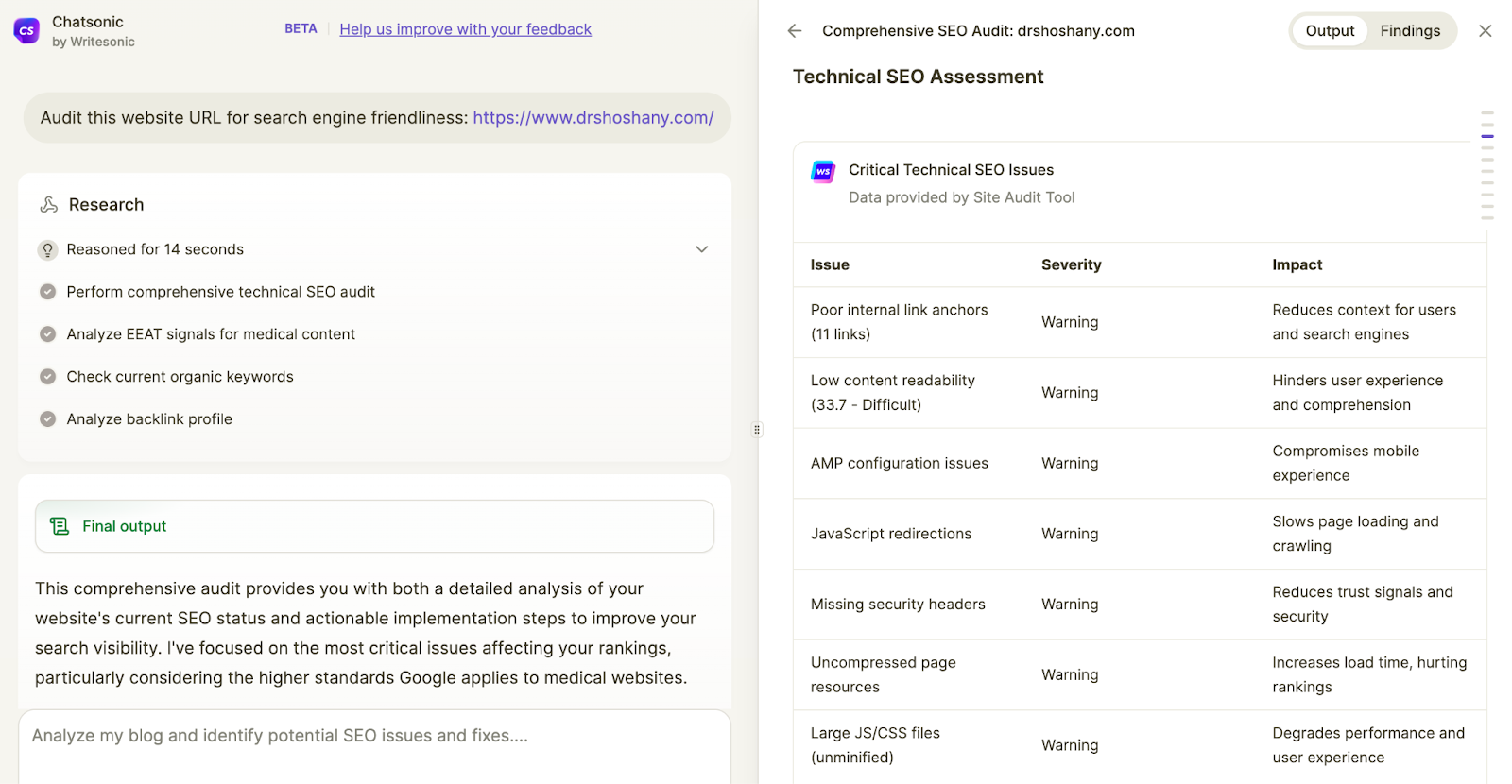Click the Writesonic Site Audit Tool icon

click(823, 172)
